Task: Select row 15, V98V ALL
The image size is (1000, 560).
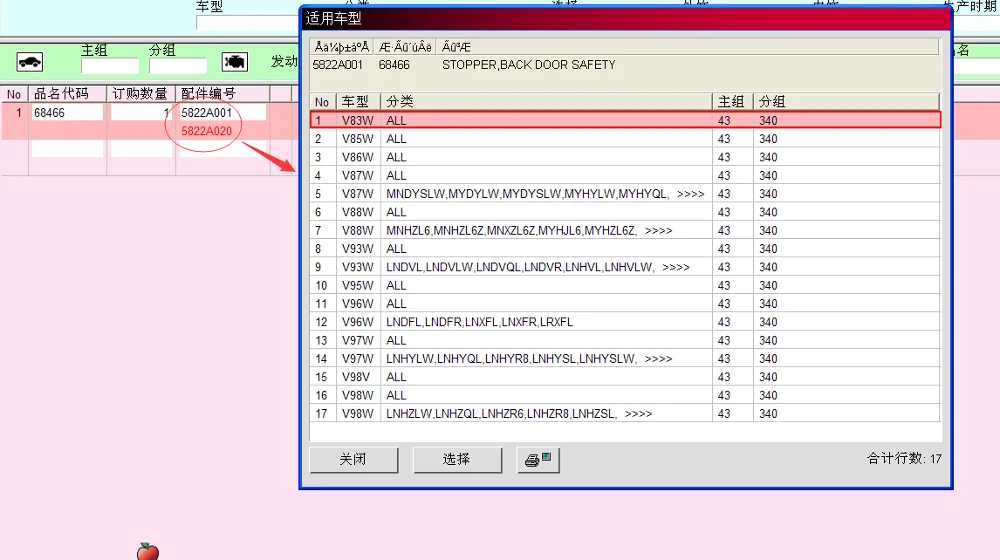Action: 625,377
